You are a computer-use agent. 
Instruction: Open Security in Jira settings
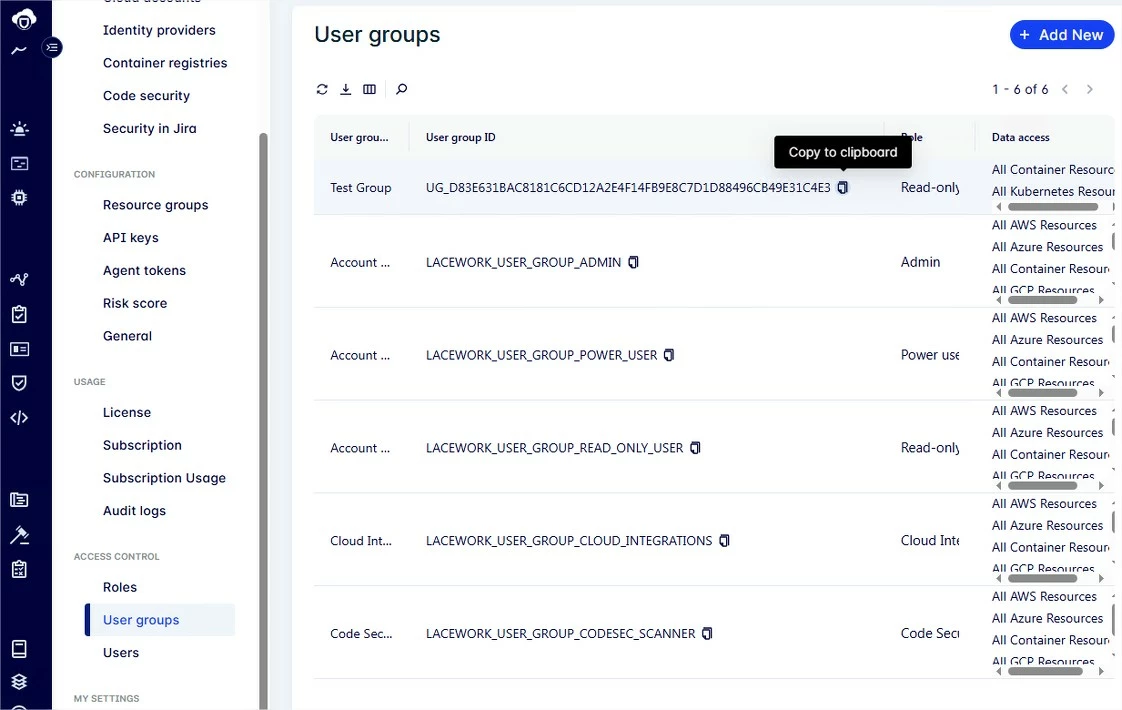pos(150,128)
